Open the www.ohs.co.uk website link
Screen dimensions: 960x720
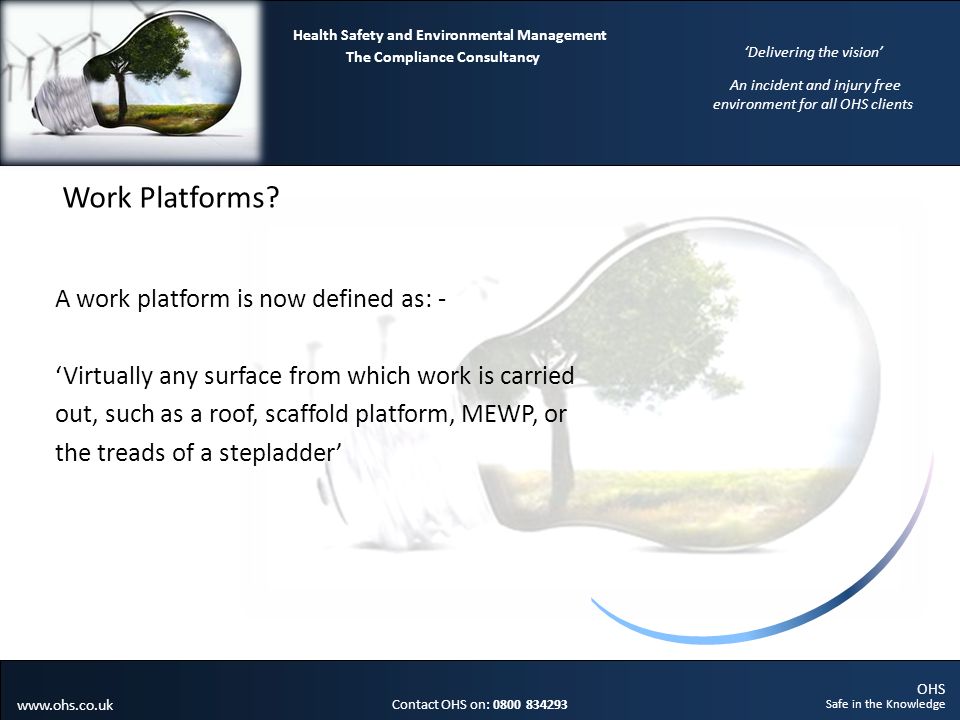[65, 705]
